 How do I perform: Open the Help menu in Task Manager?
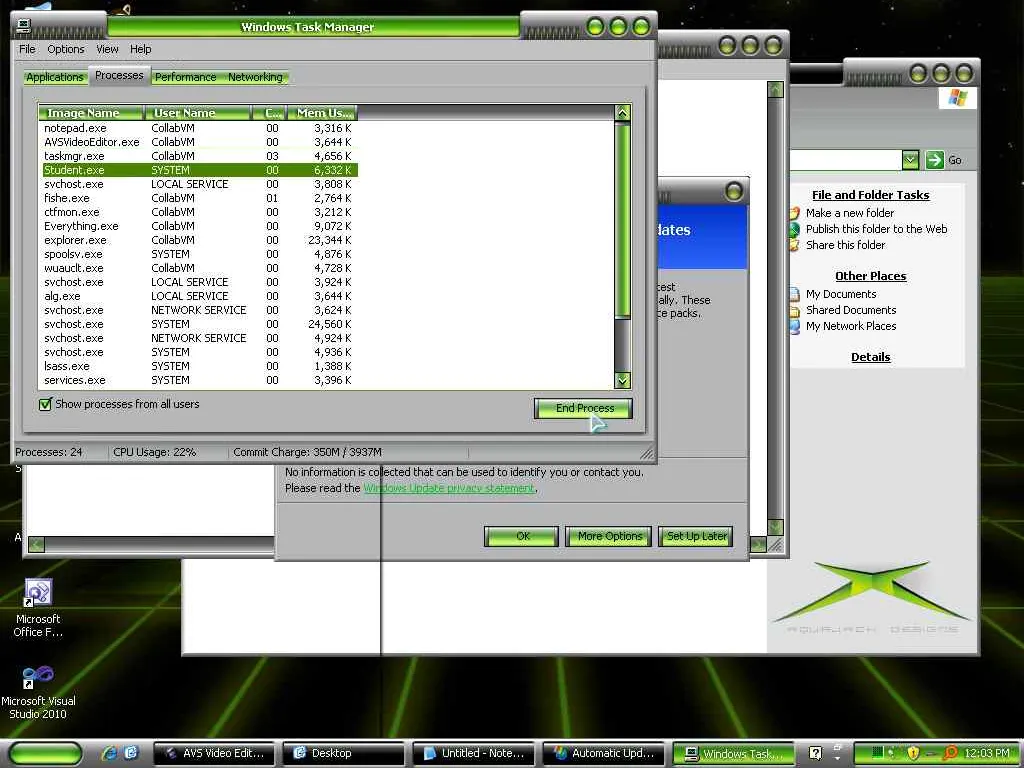coord(140,49)
